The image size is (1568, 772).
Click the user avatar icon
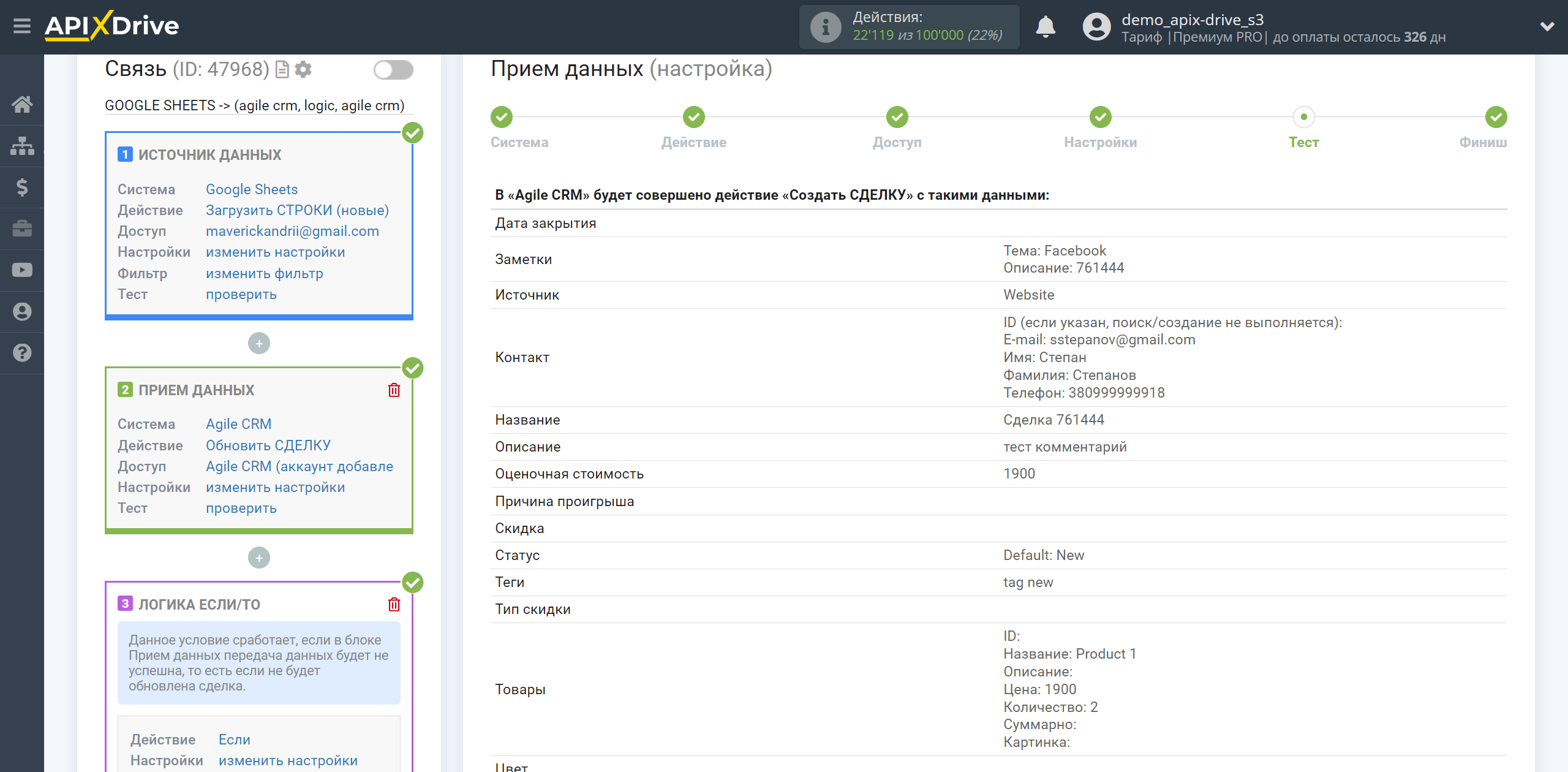point(1096,27)
